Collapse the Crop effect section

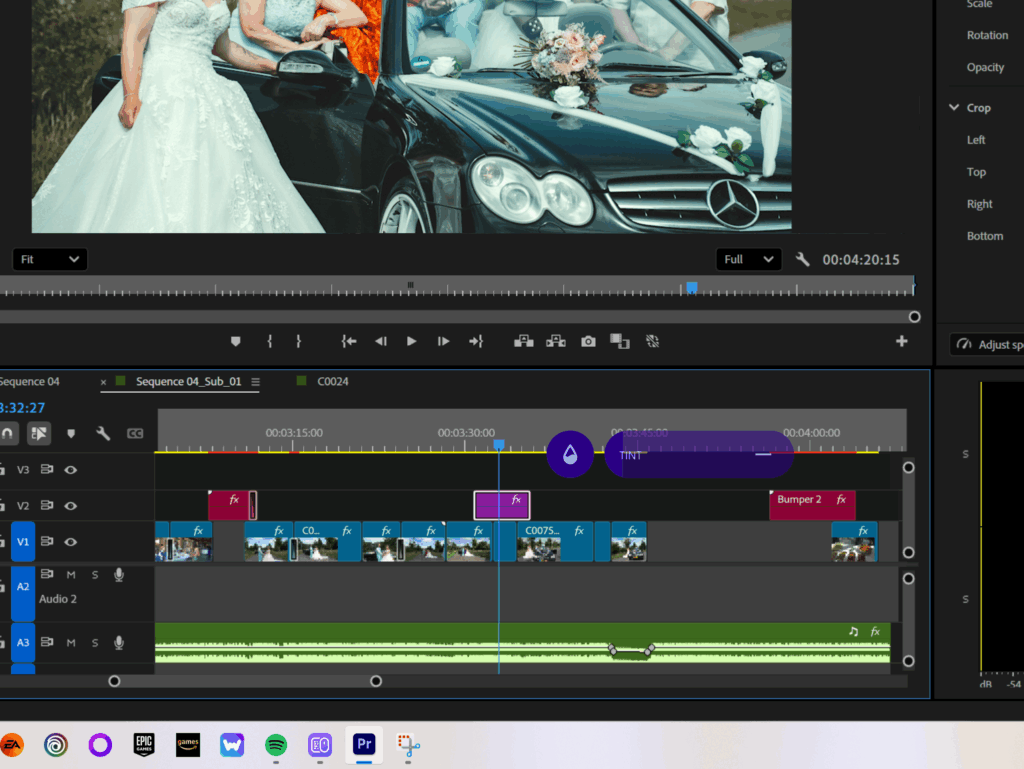point(954,108)
